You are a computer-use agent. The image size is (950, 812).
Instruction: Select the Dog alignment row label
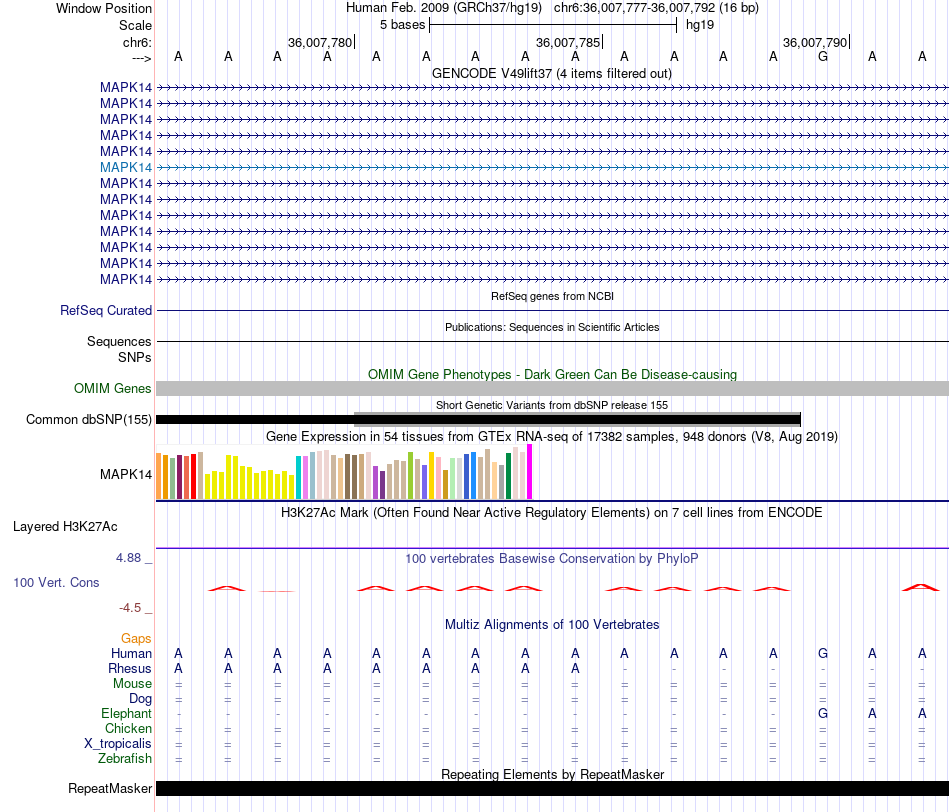click(x=141, y=699)
